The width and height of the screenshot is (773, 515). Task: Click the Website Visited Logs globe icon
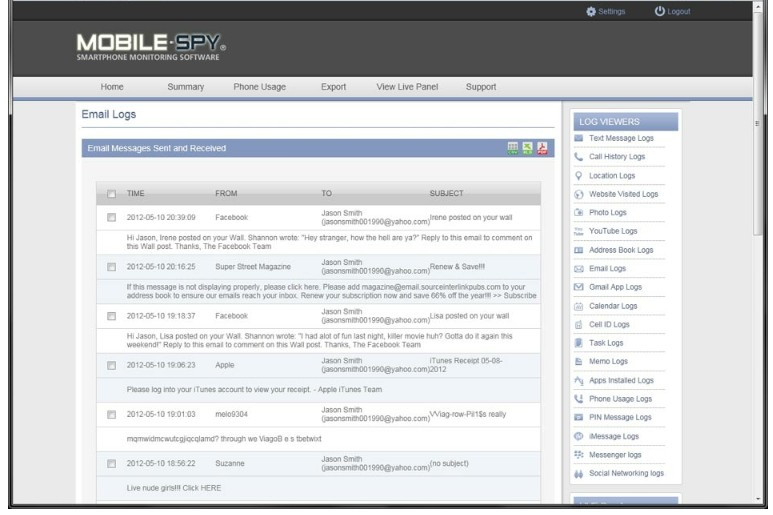pyautogui.click(x=579, y=194)
